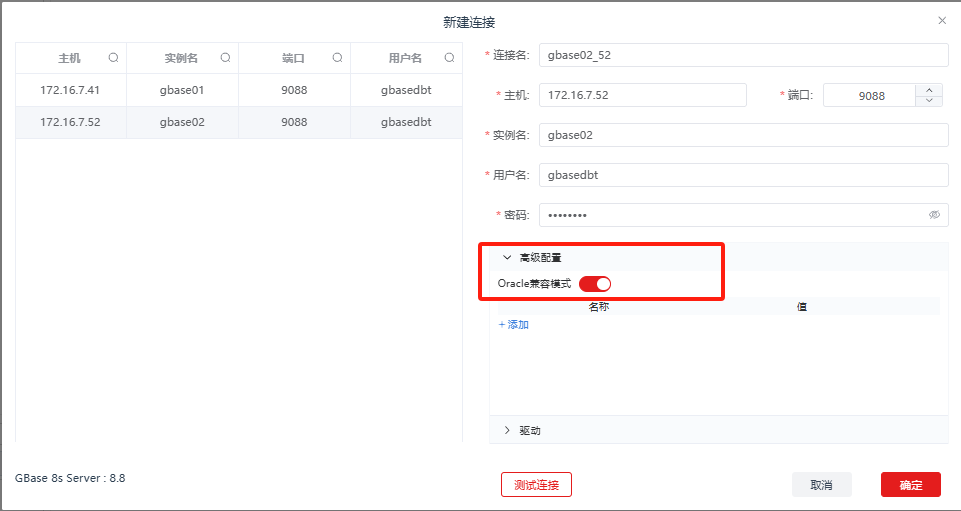This screenshot has height=511, width=961.
Task: Click search icon in 用户名 column header
Action: click(x=449, y=58)
